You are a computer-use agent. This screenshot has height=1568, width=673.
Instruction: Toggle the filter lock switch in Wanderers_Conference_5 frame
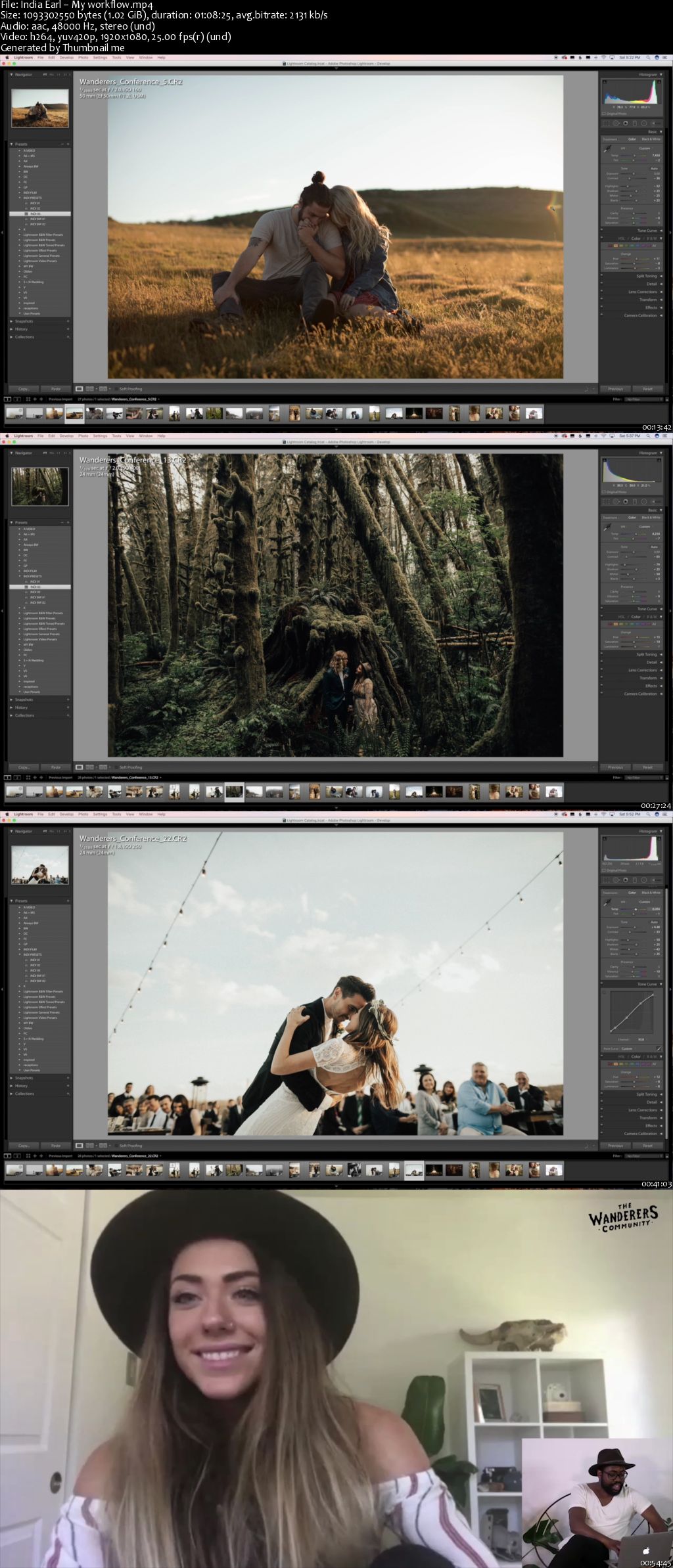pyautogui.click(x=667, y=399)
